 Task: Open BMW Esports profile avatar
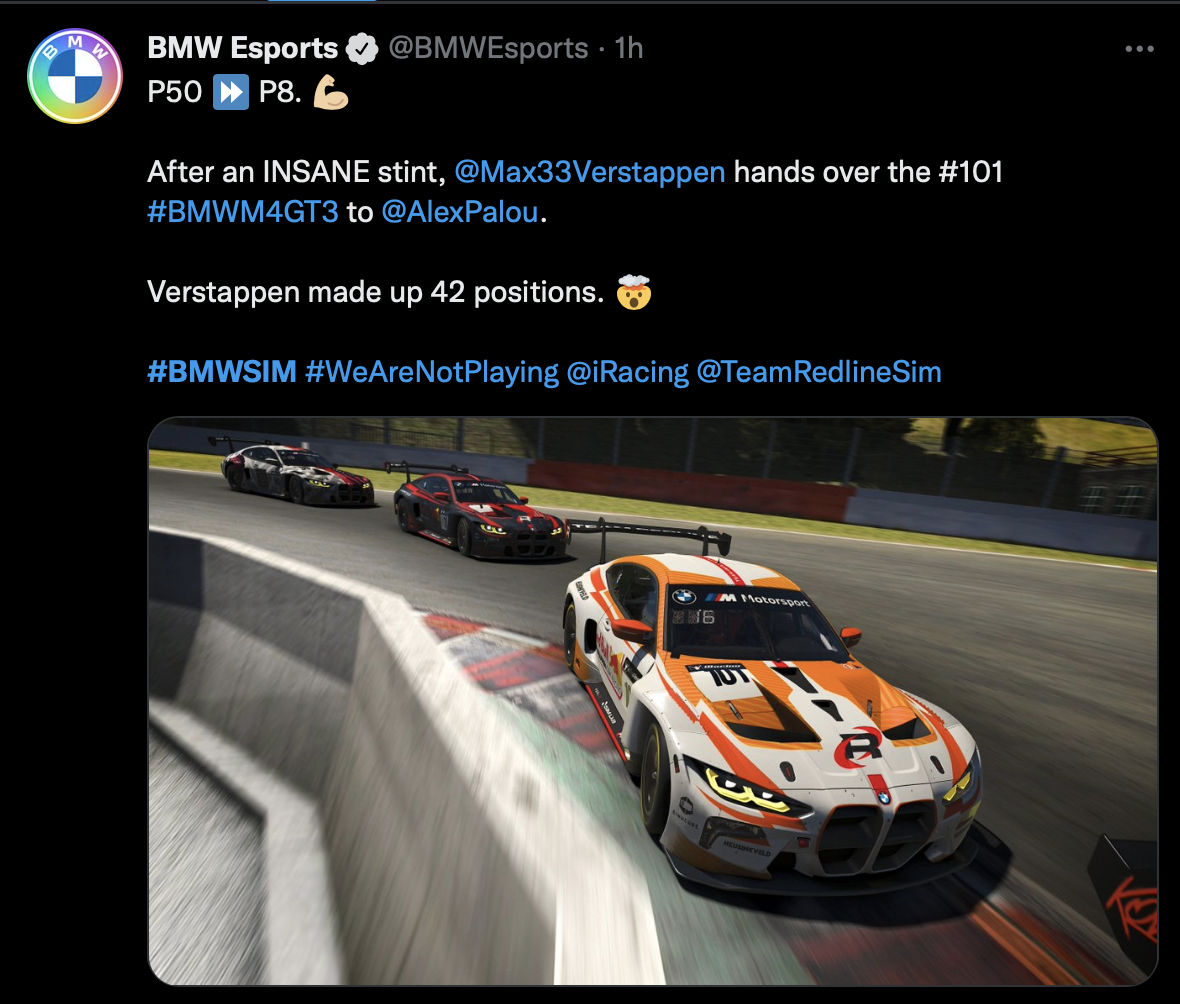point(75,76)
